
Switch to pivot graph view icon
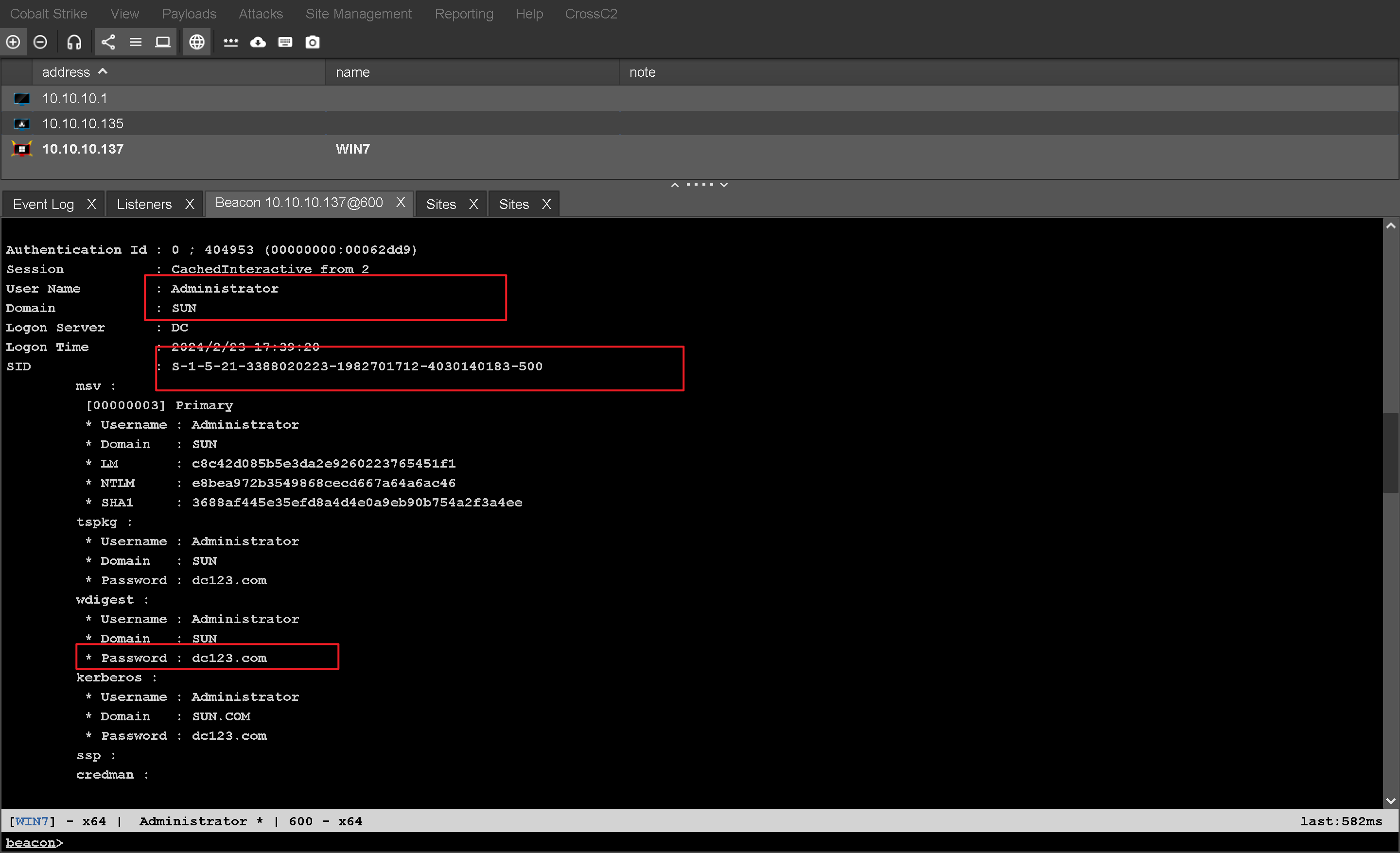coord(108,42)
